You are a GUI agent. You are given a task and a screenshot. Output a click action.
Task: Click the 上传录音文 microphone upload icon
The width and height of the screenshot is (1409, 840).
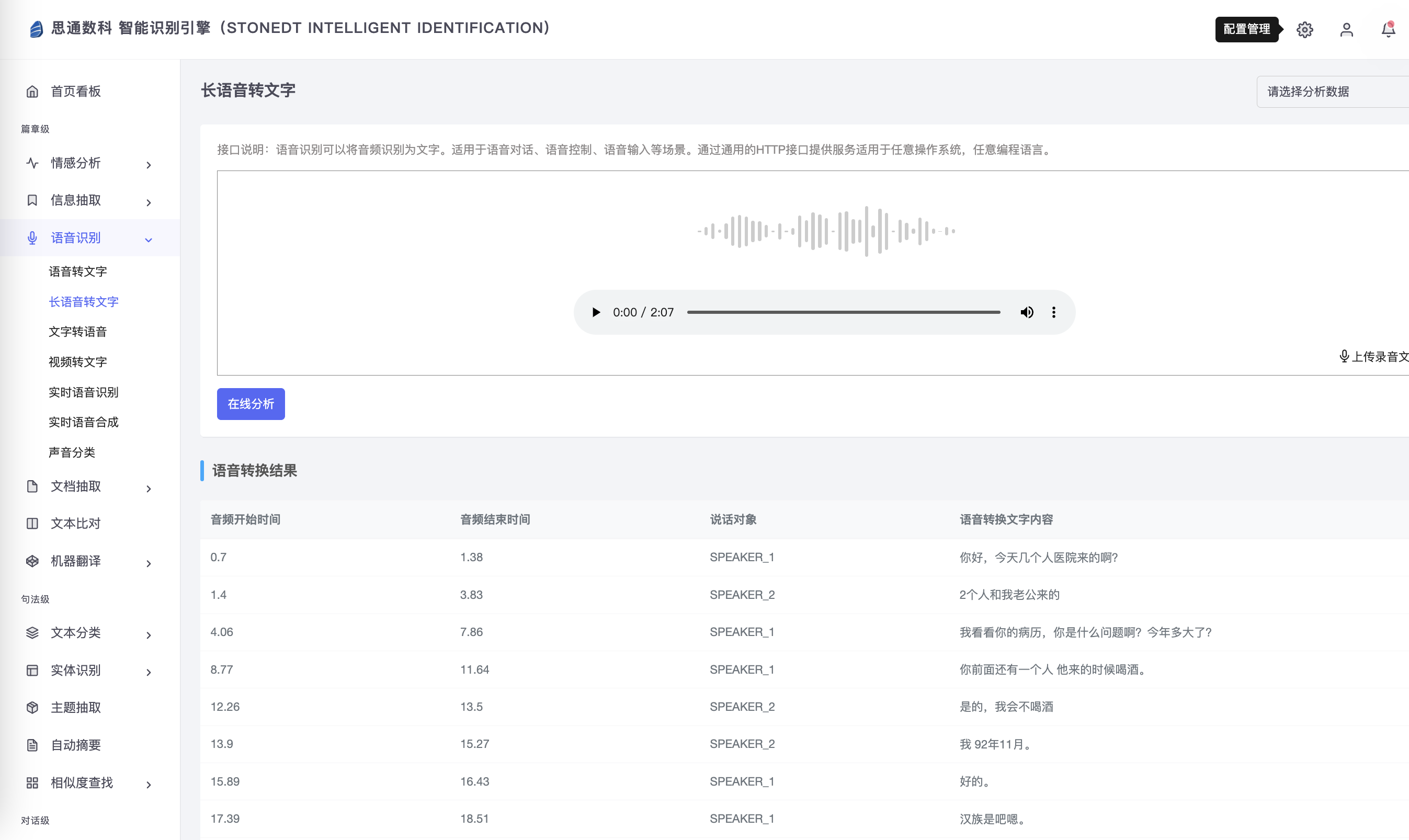pyautogui.click(x=1344, y=357)
